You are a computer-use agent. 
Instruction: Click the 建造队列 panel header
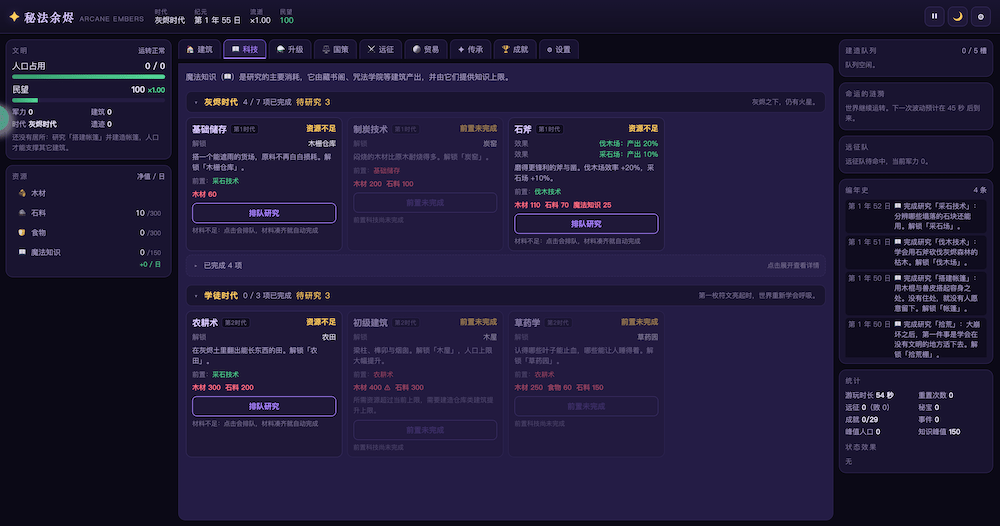coord(915,50)
